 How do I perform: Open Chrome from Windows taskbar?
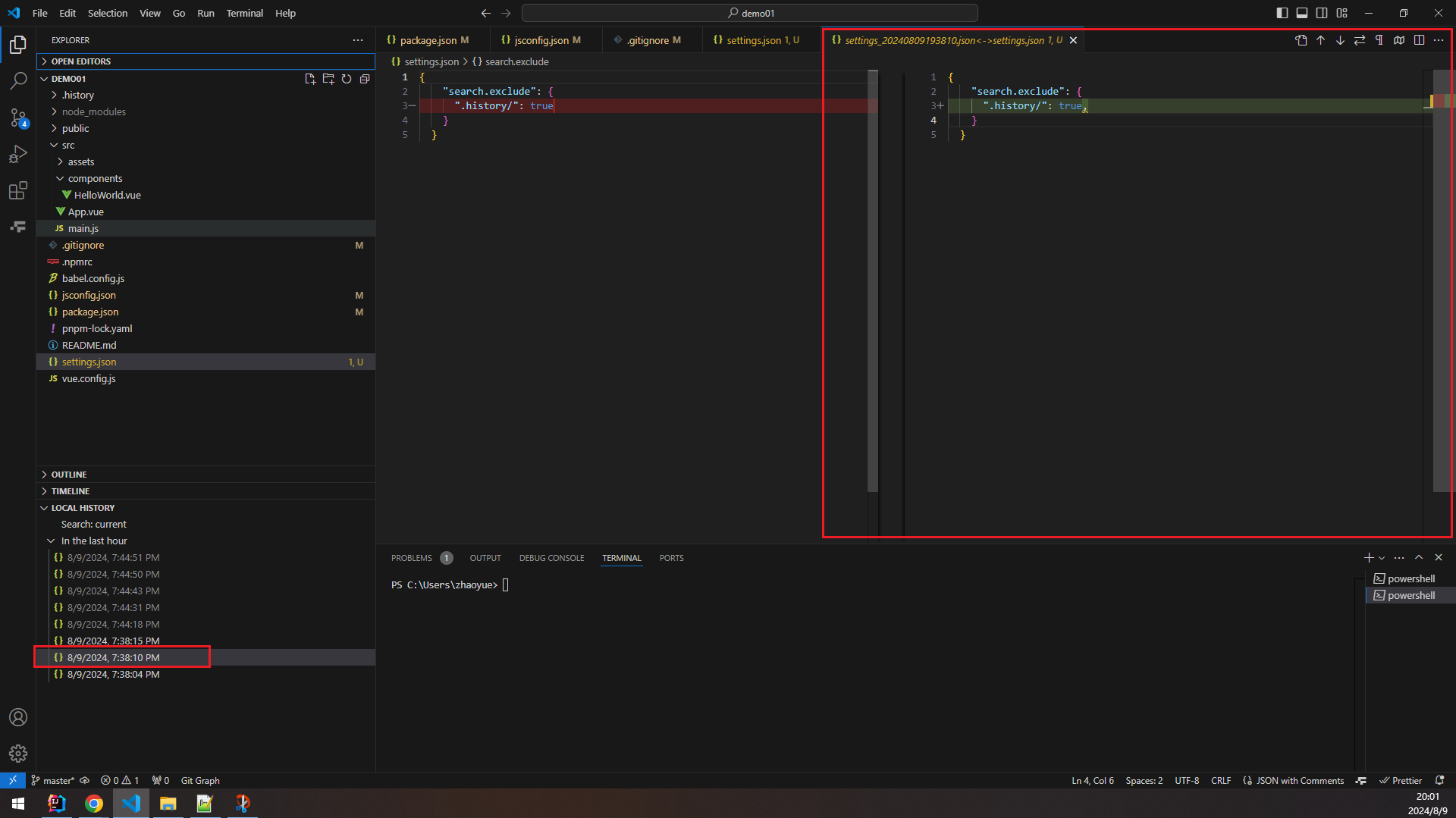(94, 804)
